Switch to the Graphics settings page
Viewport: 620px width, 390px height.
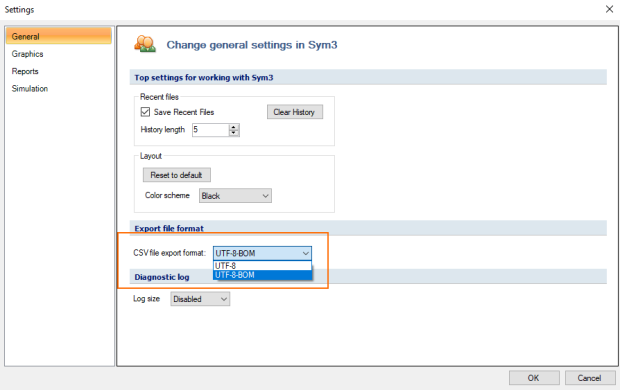(x=27, y=54)
